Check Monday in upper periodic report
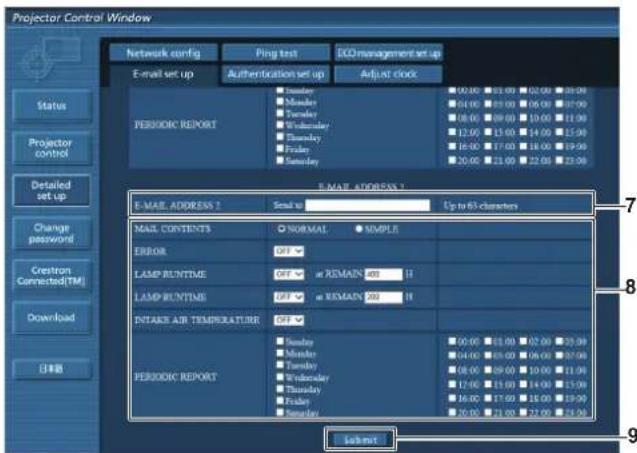Screen dimensions: 637x453 click(280, 101)
